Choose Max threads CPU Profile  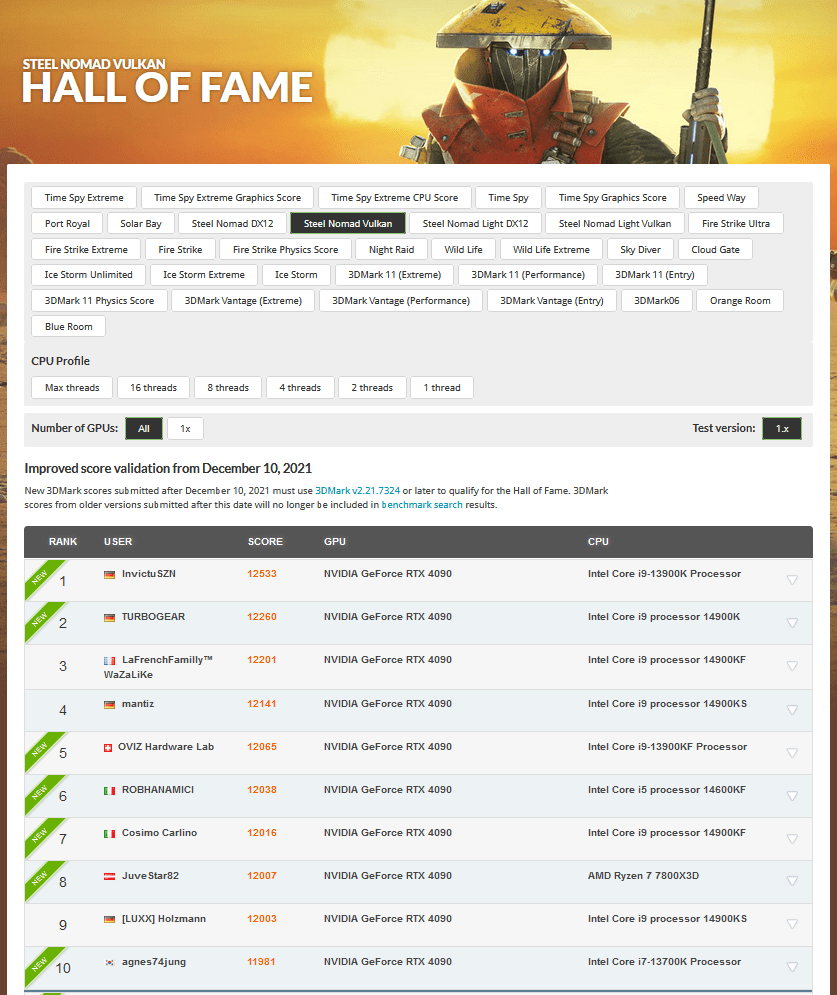click(x=72, y=388)
